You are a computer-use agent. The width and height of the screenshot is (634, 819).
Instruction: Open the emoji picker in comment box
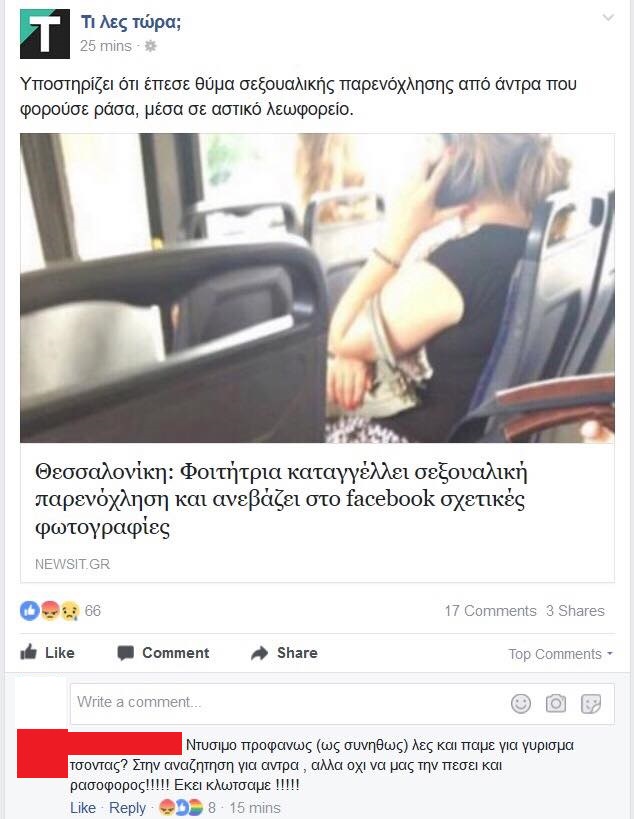click(521, 704)
